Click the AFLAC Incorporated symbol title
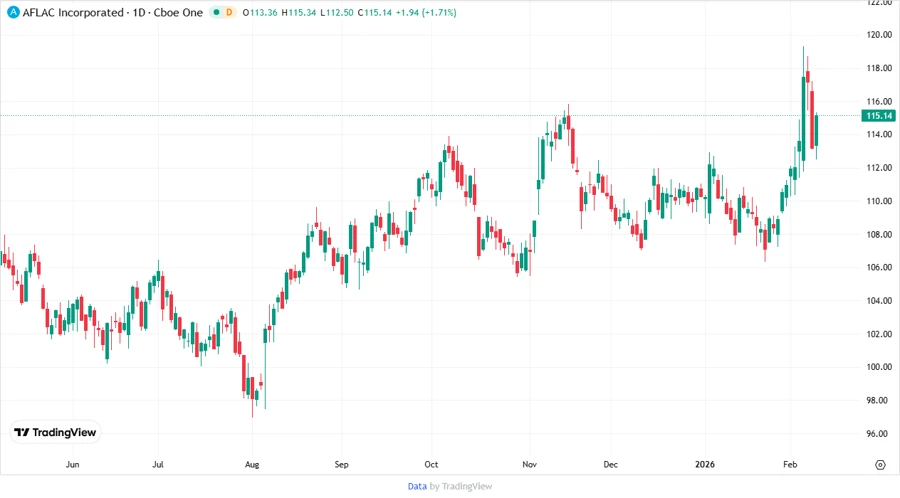This screenshot has height=498, width=900. (73, 12)
